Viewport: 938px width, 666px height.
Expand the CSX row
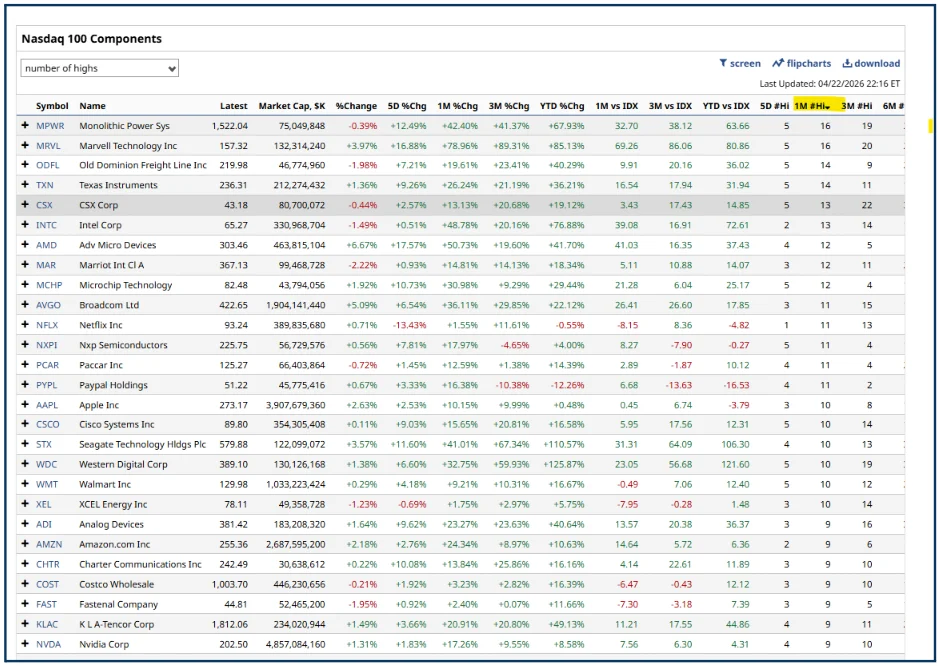[25, 205]
